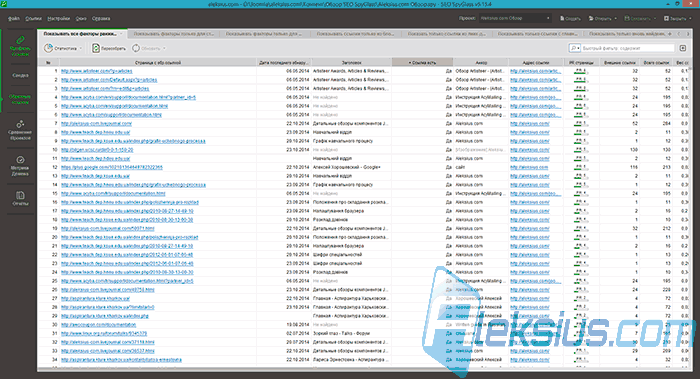This screenshot has width=700, height=379.
Task: Click the panel button beside quick filter
Action: (683, 48)
